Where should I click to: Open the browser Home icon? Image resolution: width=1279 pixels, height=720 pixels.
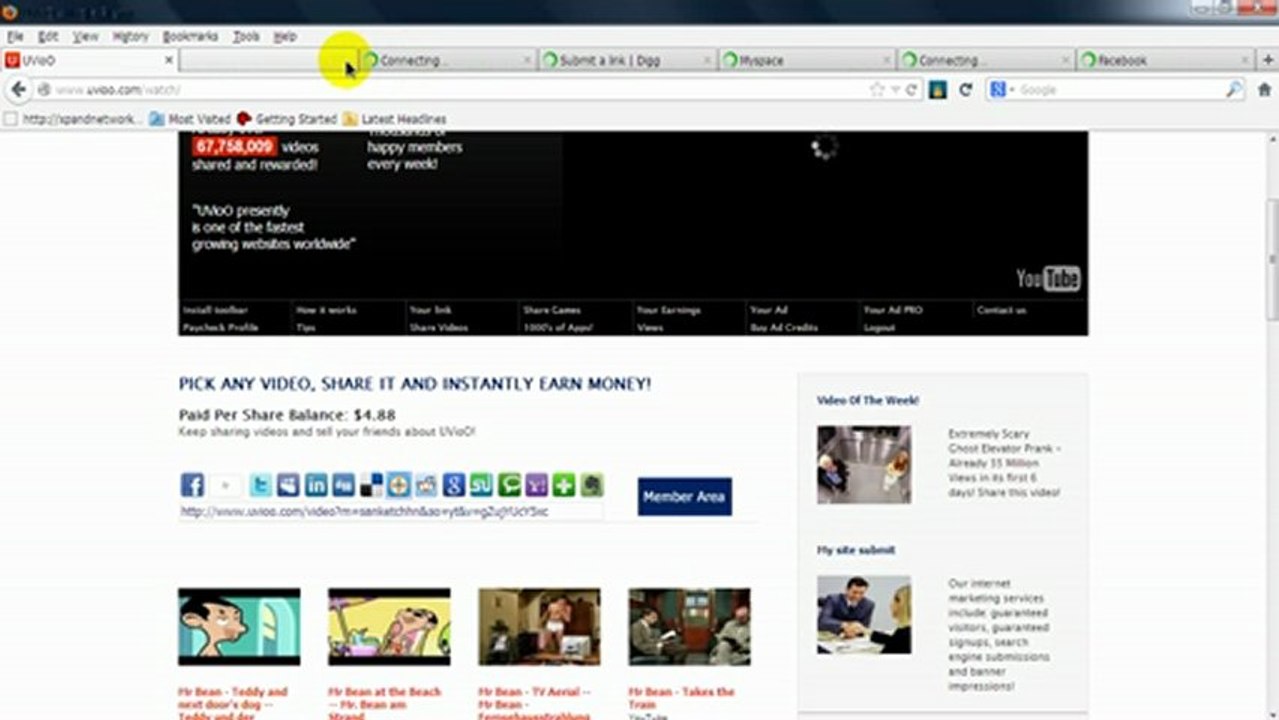1264,89
